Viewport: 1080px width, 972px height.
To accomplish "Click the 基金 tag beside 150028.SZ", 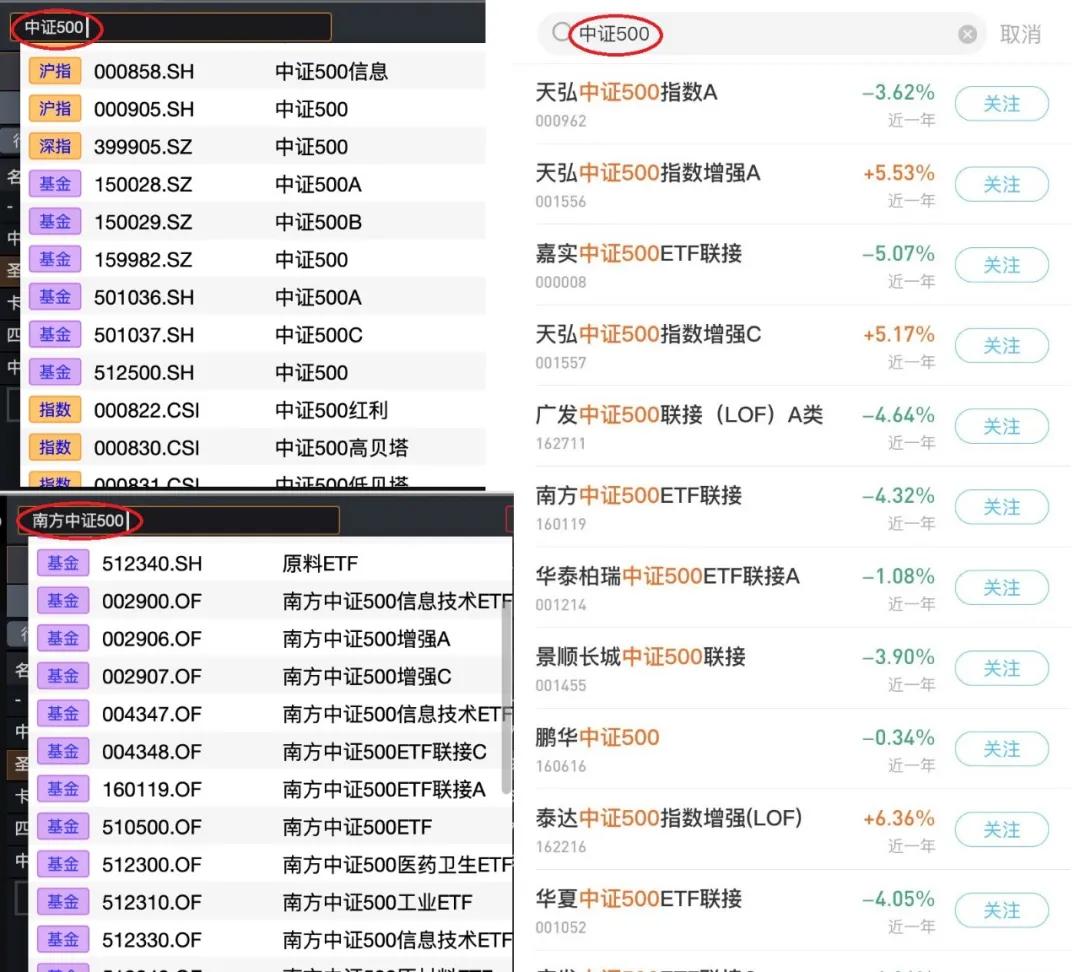I will (x=55, y=184).
